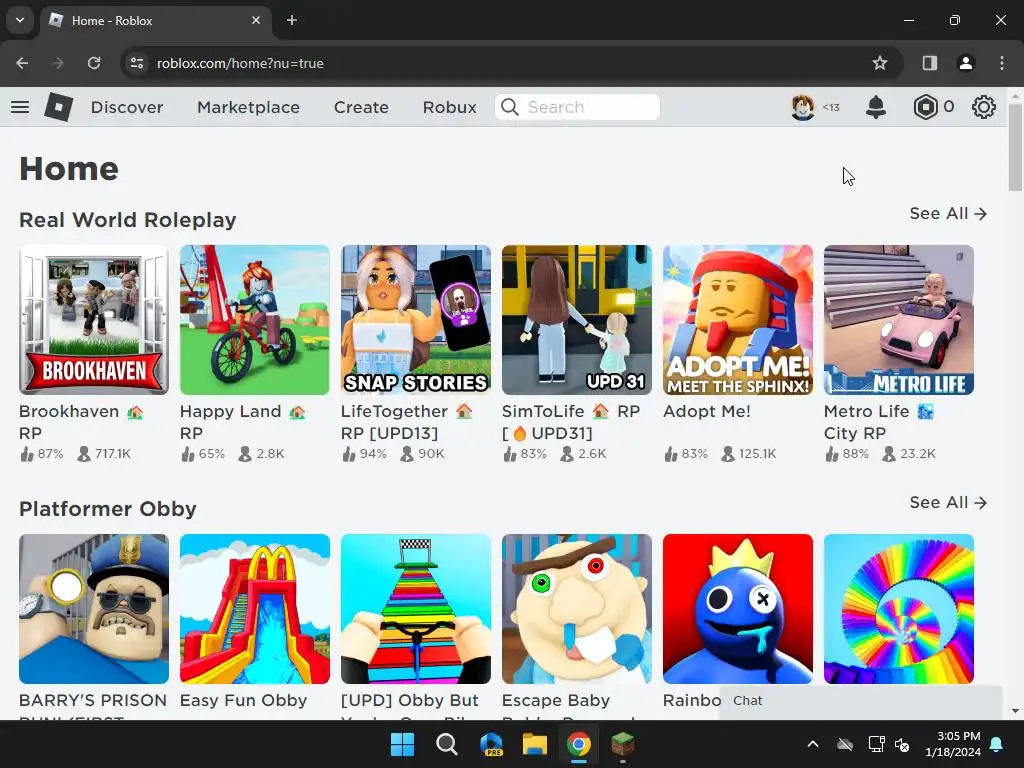This screenshot has height=768, width=1024.
Task: Open the avatar profile icon
Action: (x=803, y=107)
